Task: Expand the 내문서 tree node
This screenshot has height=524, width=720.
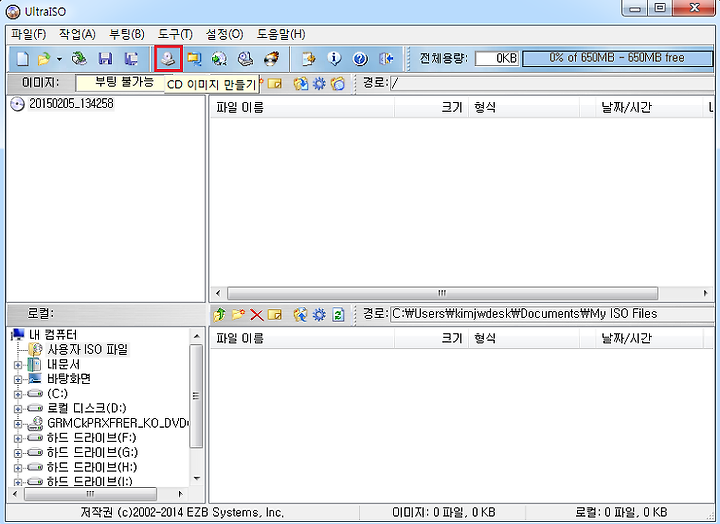Action: point(18,365)
